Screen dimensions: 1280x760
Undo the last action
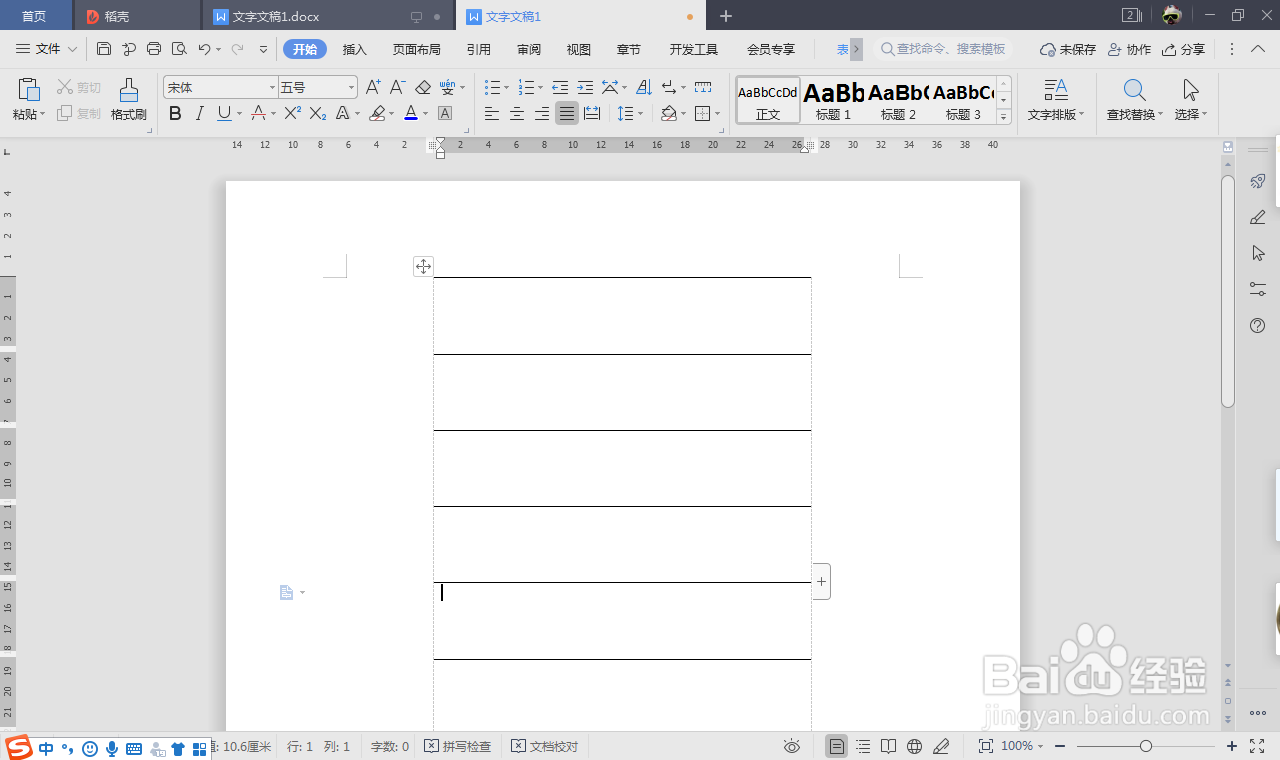[x=204, y=49]
